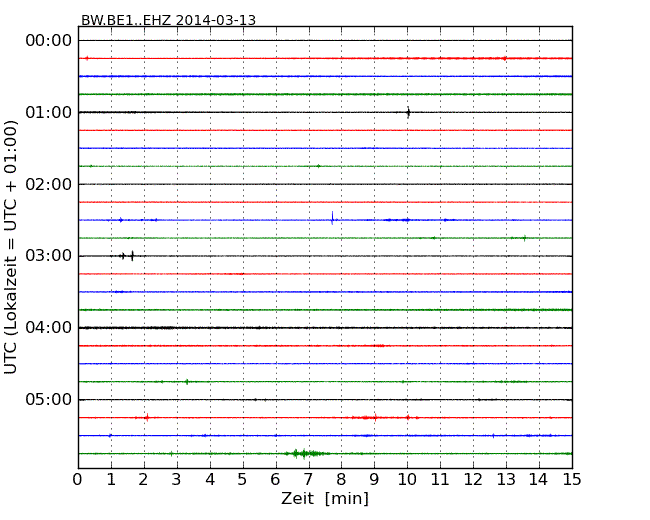Click the x-axis tick label 2
This screenshot has height=520, width=650.
(143, 479)
